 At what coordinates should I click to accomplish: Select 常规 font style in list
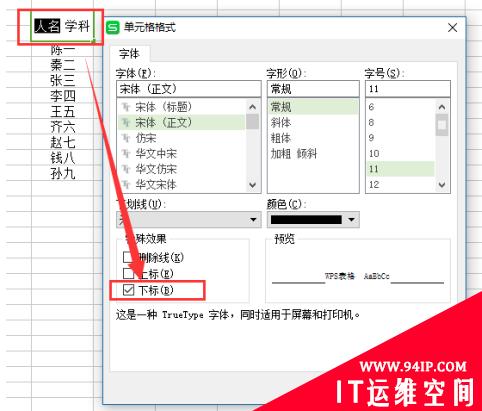click(x=313, y=107)
